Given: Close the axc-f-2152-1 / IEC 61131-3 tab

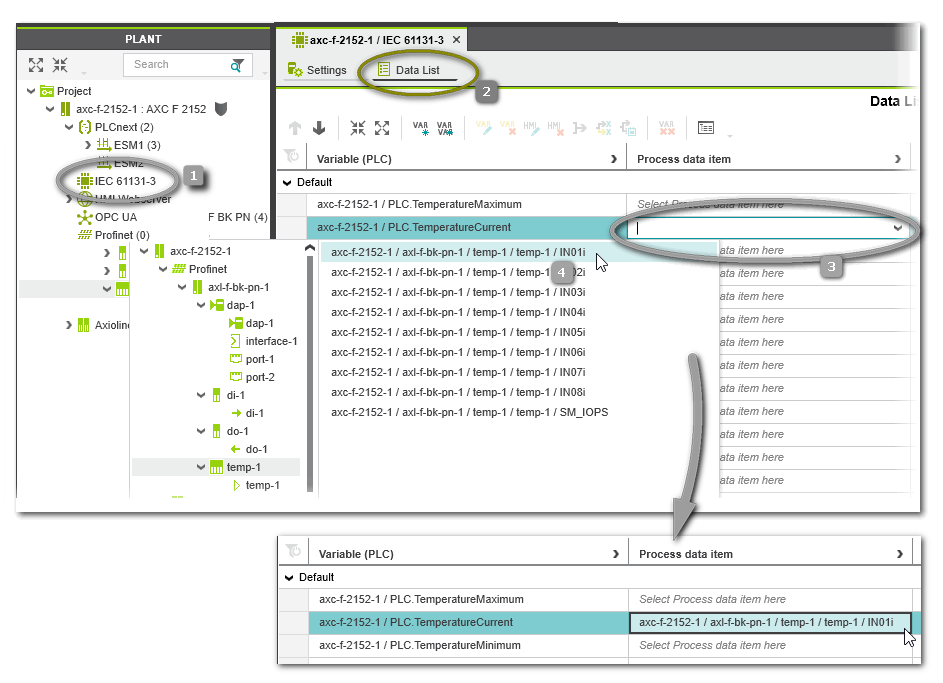Looking at the screenshot, I should click(x=456, y=40).
